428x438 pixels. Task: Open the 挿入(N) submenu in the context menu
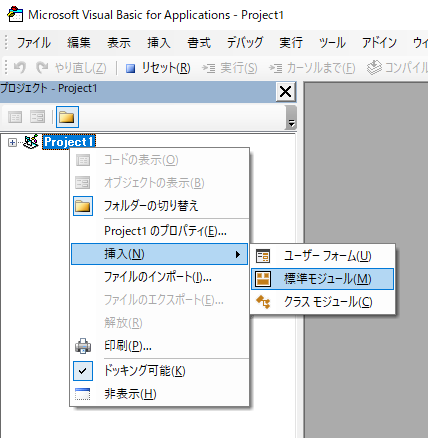tap(159, 254)
